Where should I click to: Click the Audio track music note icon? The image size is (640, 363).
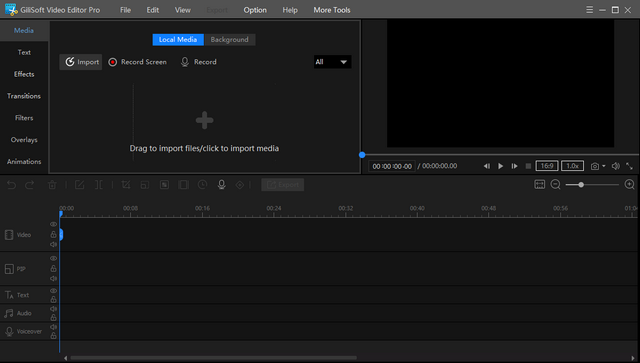(9, 313)
